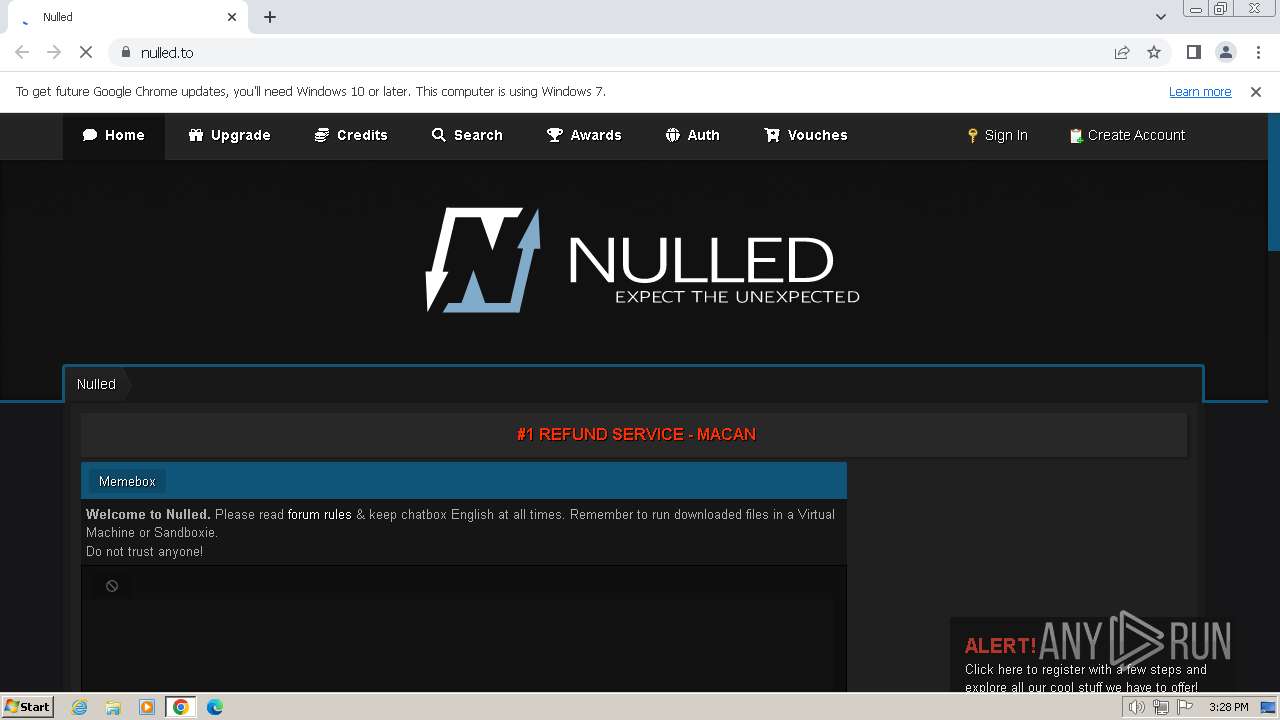Image resolution: width=1280 pixels, height=720 pixels.
Task: Go to the Credits page
Action: 351,135
